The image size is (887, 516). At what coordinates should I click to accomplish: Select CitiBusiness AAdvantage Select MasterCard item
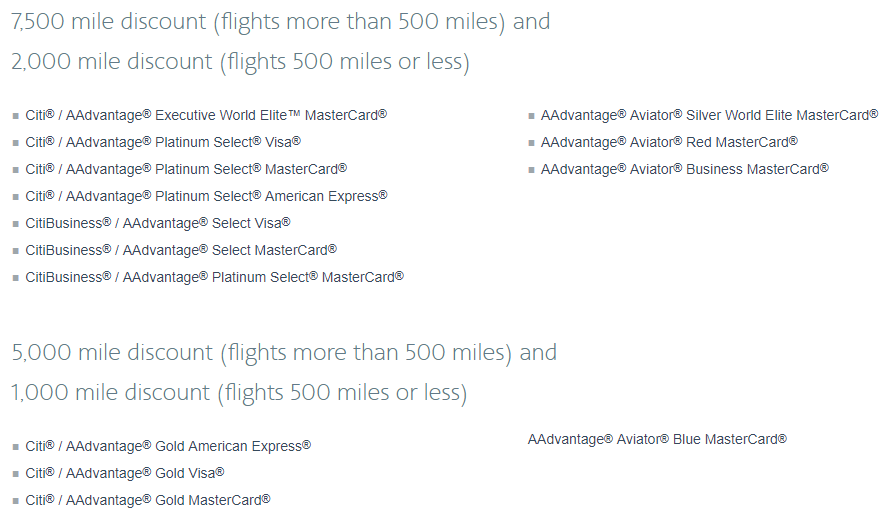[x=181, y=251]
